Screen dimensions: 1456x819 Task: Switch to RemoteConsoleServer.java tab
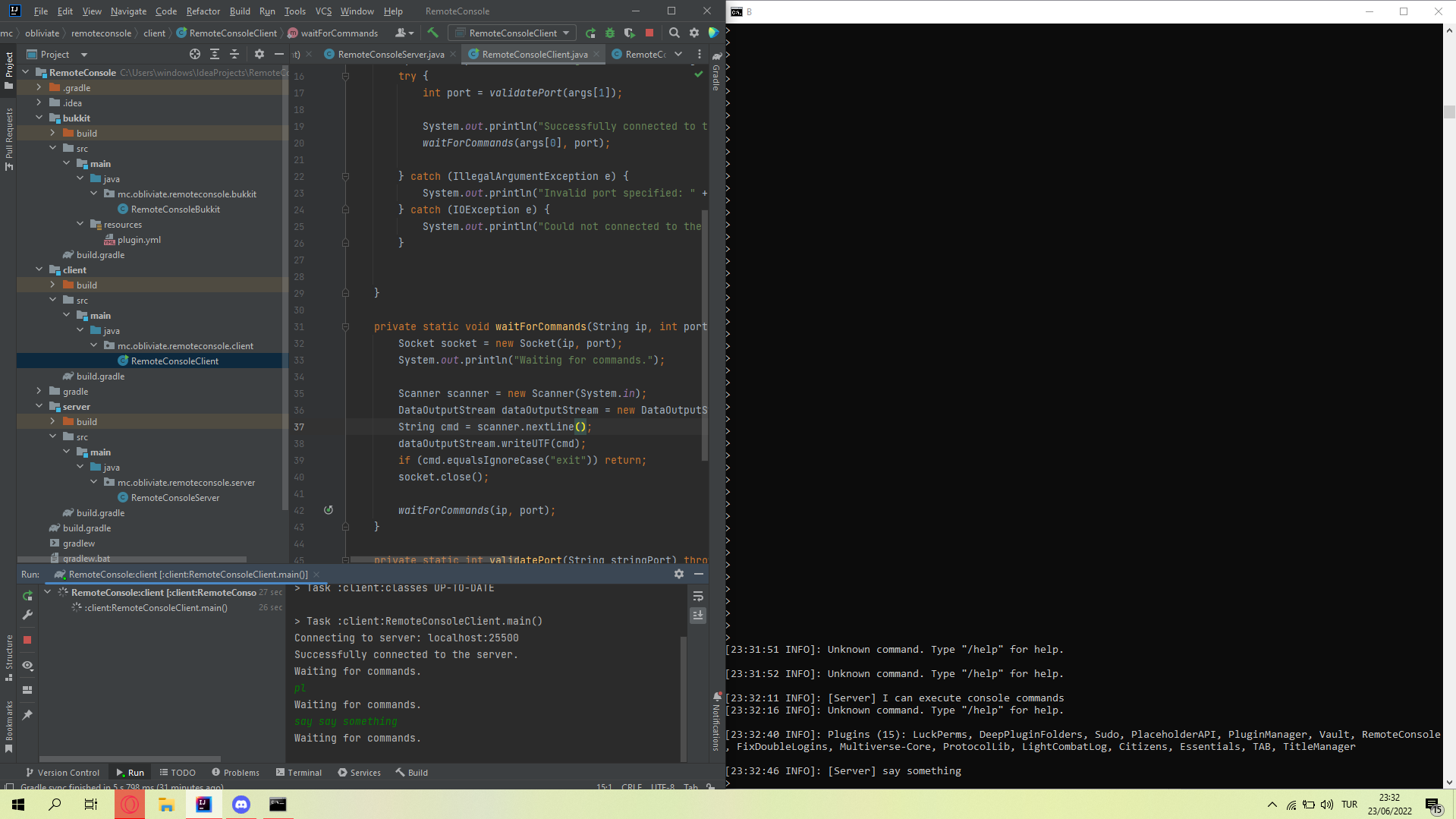[391, 54]
